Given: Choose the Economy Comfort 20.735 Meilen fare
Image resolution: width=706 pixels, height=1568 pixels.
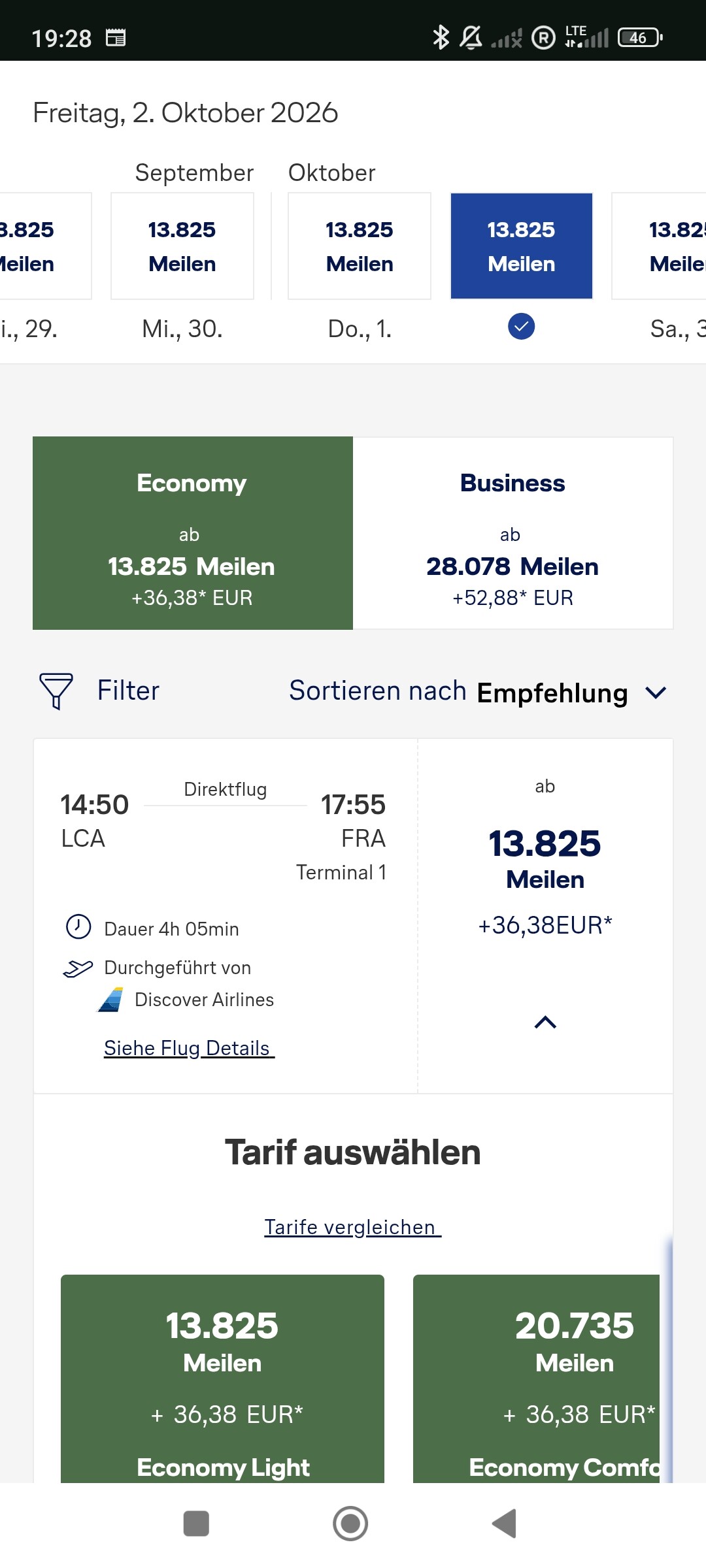Looking at the screenshot, I should (x=537, y=1379).
